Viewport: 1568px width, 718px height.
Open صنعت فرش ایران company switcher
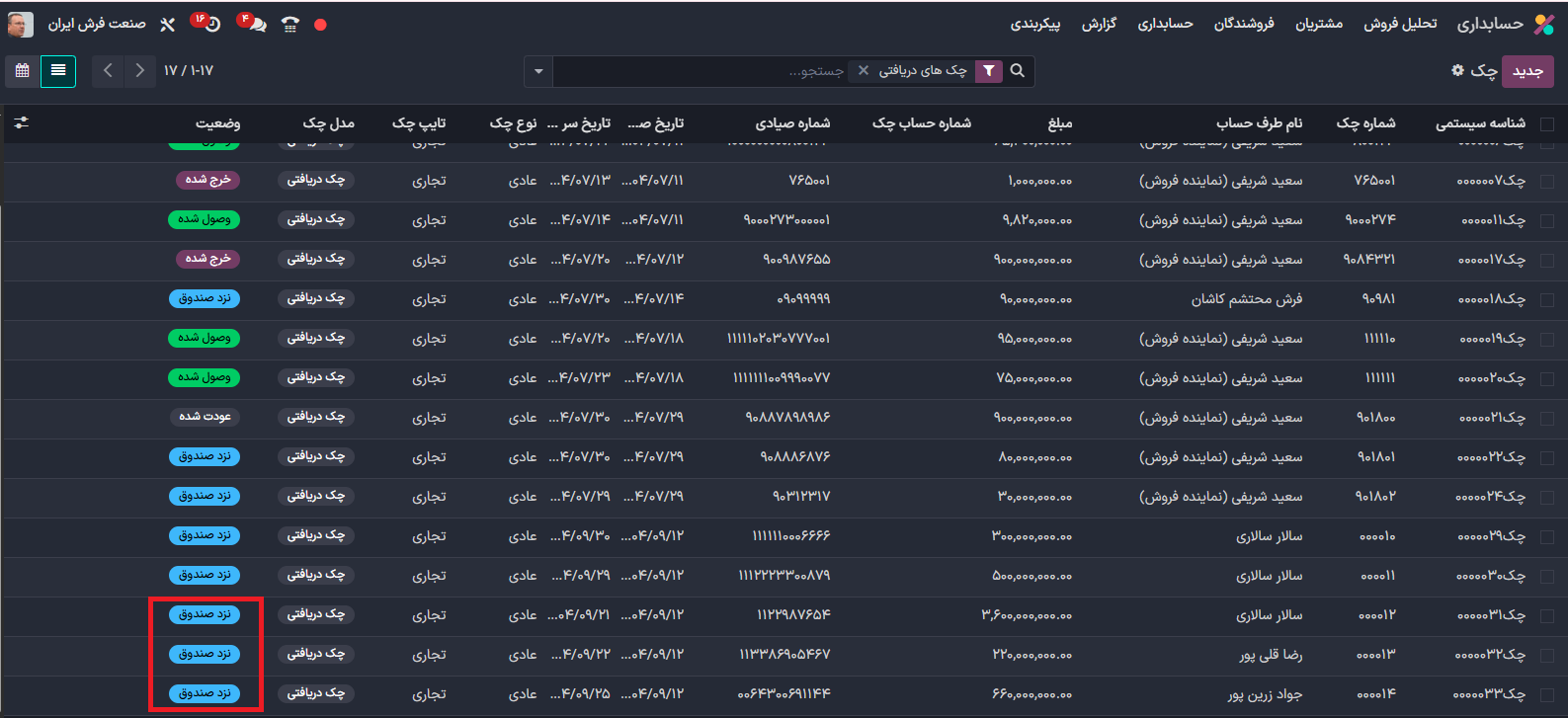tap(97, 24)
